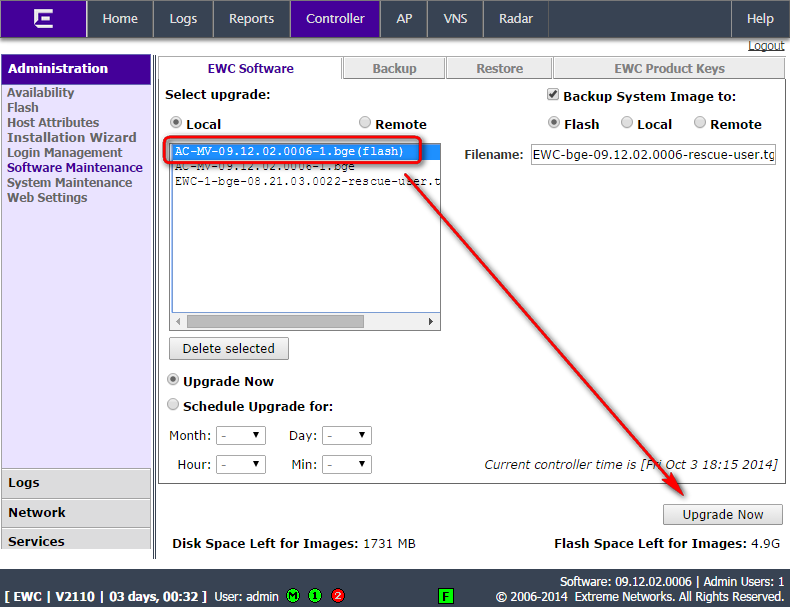Choose the Upgrade Now radio option
790x607 pixels.
[173, 379]
